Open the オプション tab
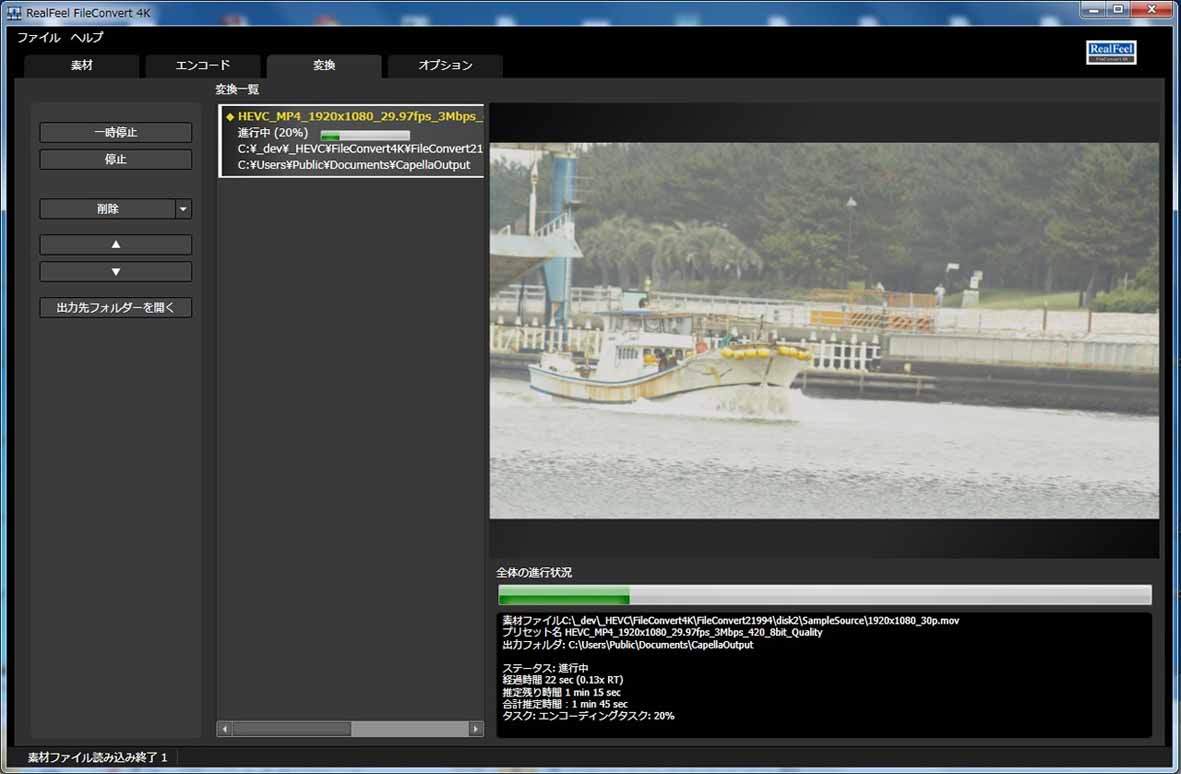The width and height of the screenshot is (1181, 774). tap(445, 66)
